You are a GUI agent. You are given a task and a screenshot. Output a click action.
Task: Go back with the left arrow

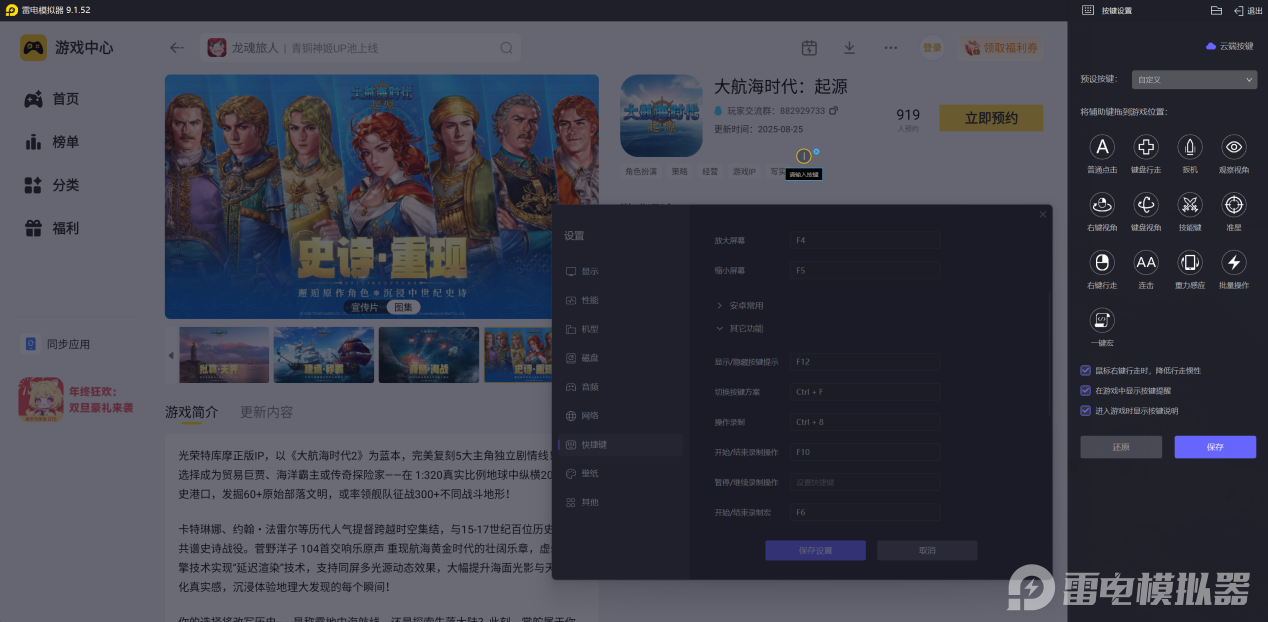coord(177,47)
